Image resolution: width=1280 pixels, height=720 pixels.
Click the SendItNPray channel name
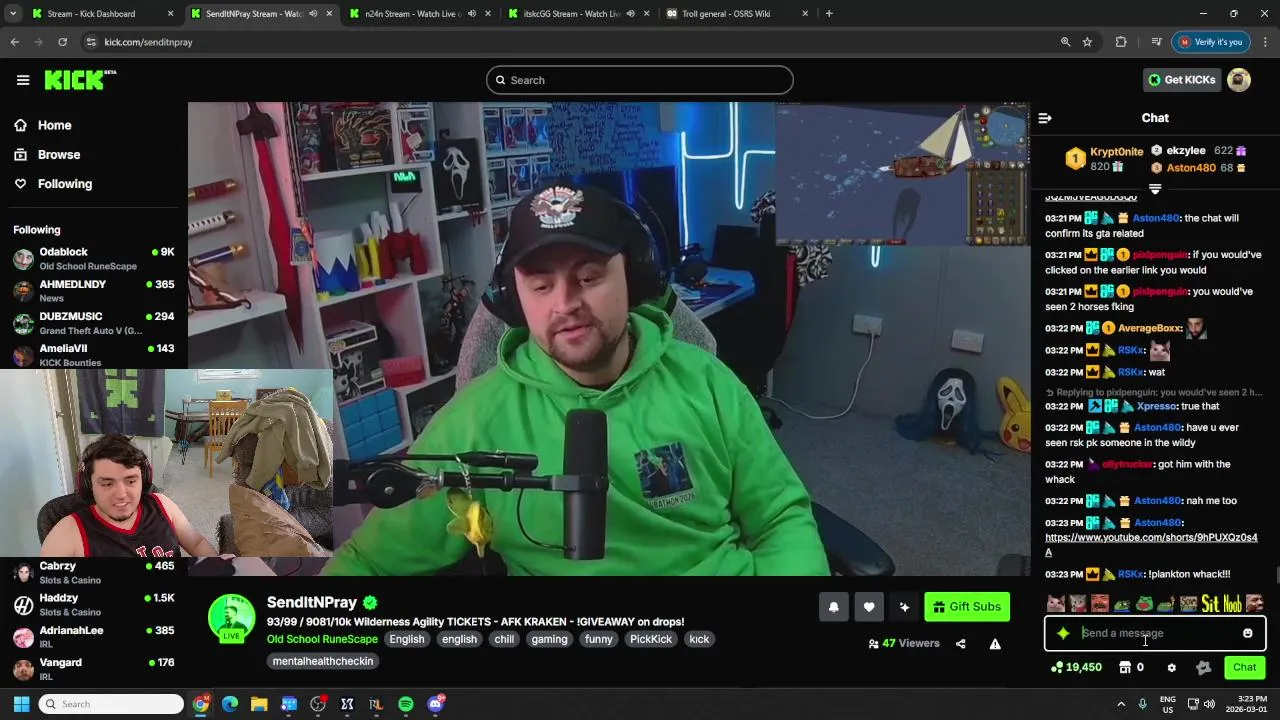point(312,602)
